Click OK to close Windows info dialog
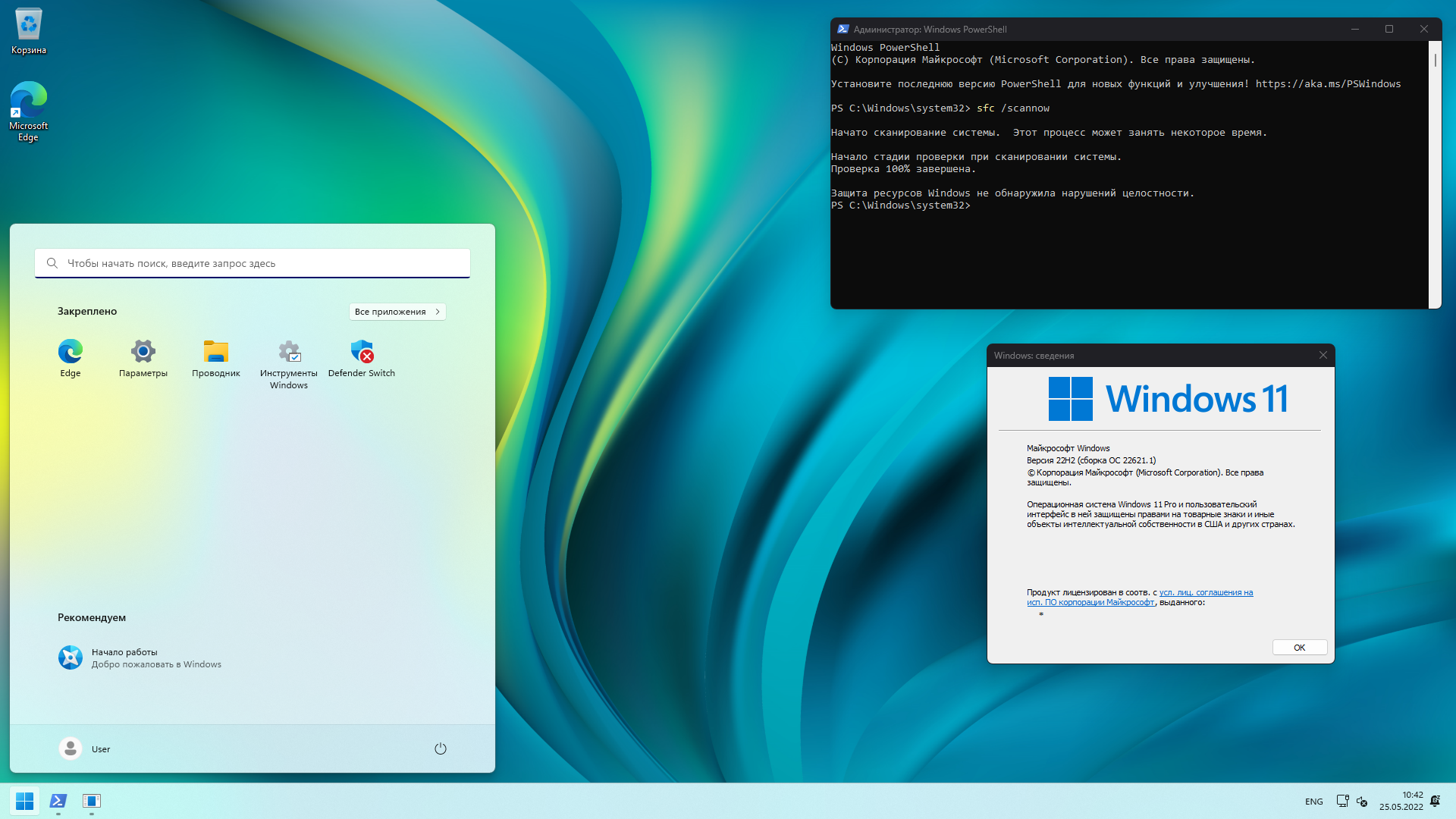The width and height of the screenshot is (1456, 819). 1299,647
